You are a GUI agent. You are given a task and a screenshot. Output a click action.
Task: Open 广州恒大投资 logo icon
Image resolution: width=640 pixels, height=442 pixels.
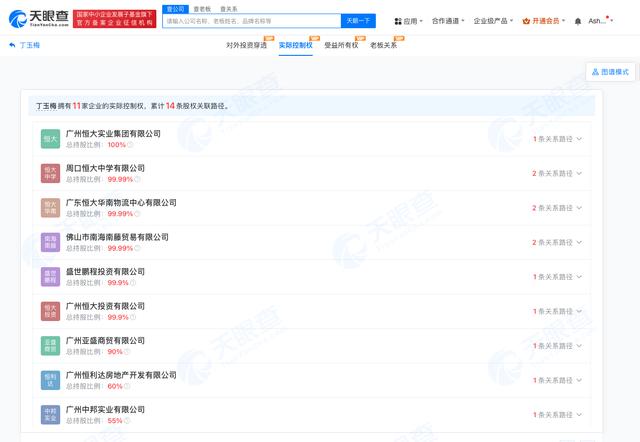[x=50, y=311]
